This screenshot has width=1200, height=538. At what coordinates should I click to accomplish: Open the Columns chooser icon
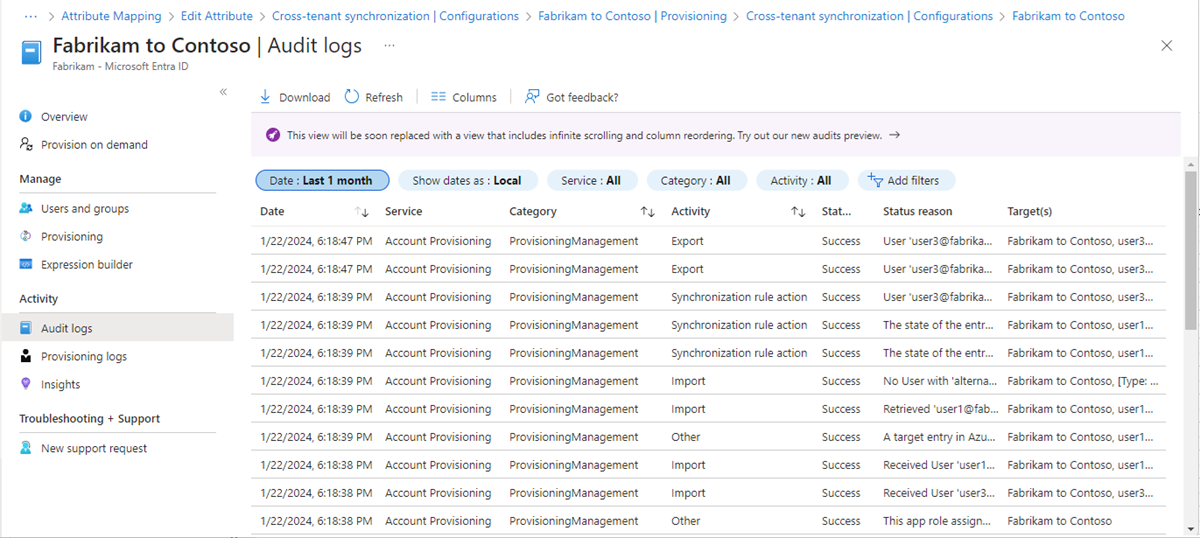438,97
